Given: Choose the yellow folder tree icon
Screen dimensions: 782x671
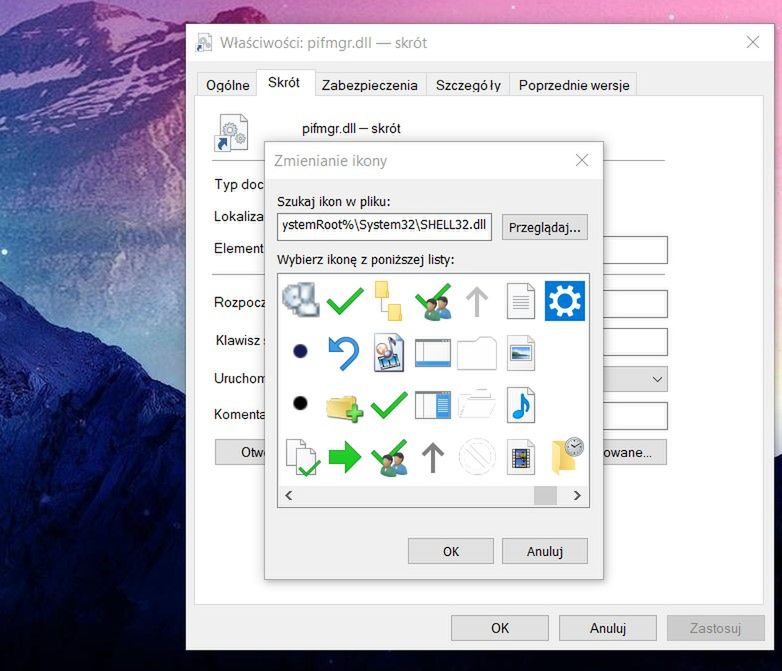Looking at the screenshot, I should click(389, 300).
